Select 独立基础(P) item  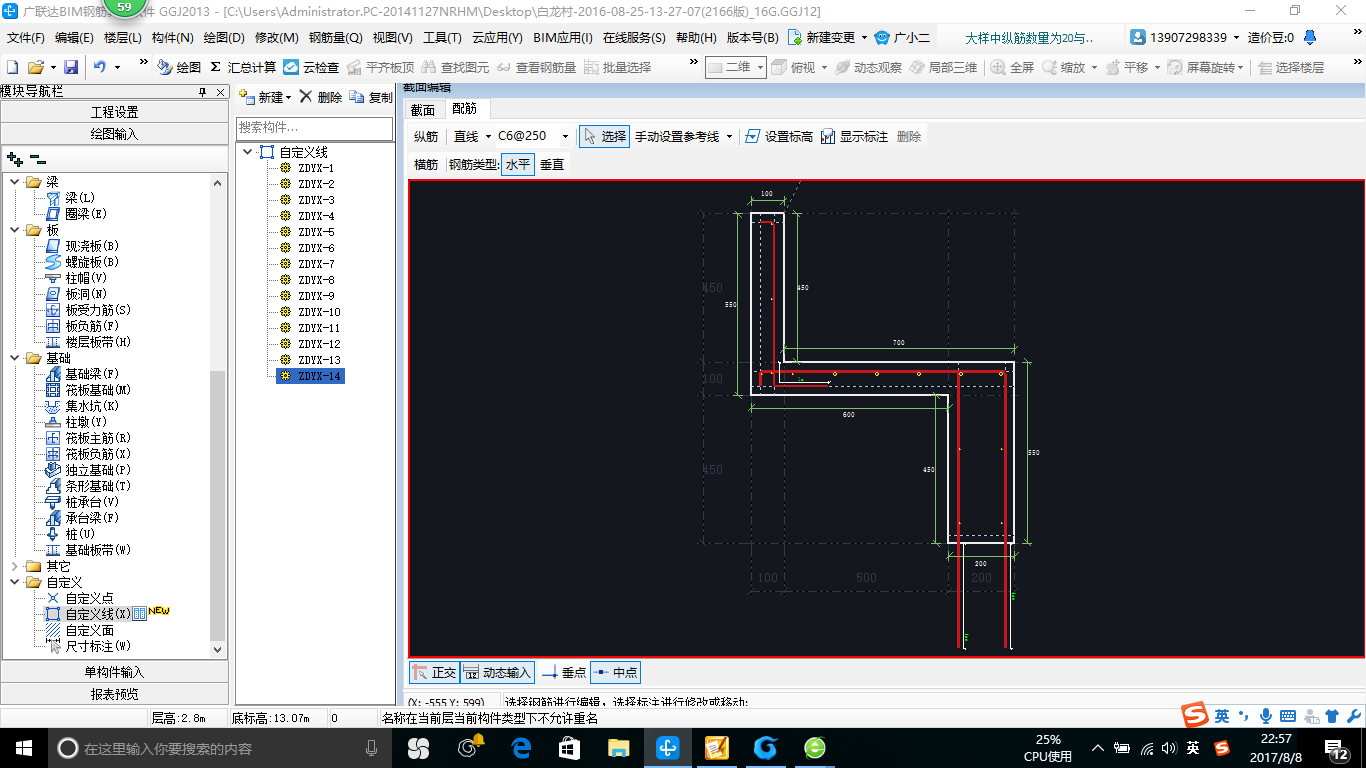coord(88,470)
